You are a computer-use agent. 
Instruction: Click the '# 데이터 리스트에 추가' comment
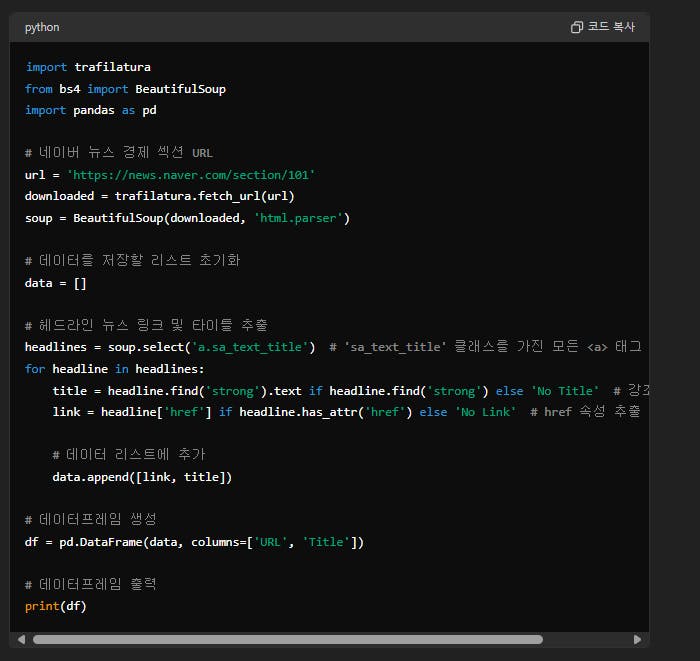click(x=129, y=454)
